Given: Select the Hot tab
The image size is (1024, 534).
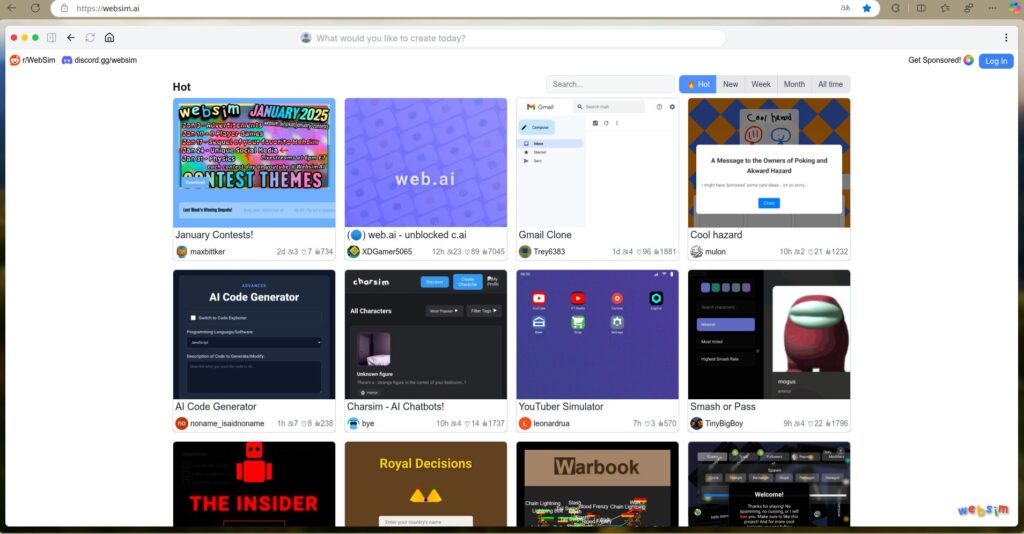Looking at the screenshot, I should click(x=698, y=84).
